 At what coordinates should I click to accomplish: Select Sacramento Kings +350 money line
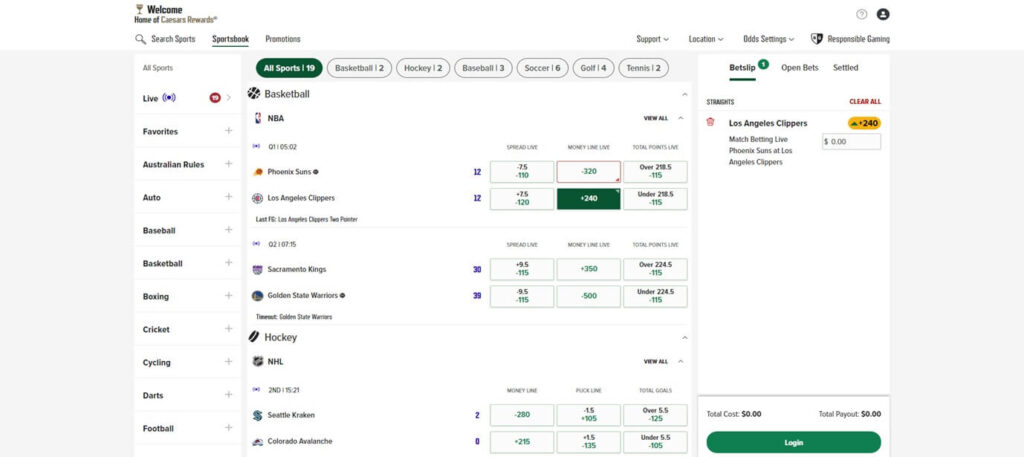click(588, 269)
